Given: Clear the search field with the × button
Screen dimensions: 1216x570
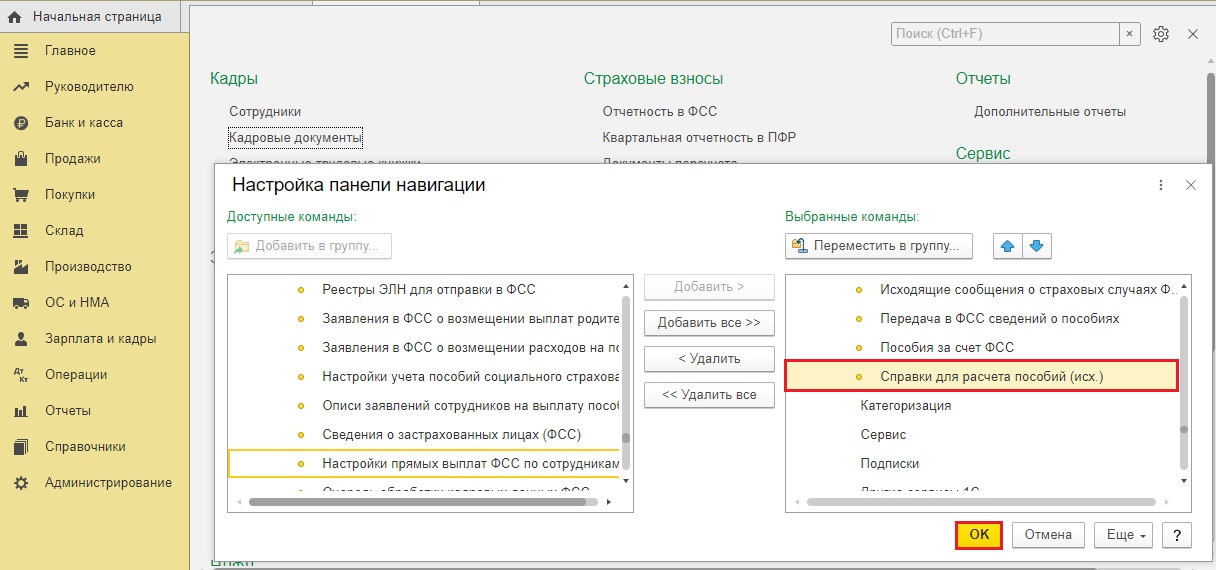Looking at the screenshot, I should 1130,34.
